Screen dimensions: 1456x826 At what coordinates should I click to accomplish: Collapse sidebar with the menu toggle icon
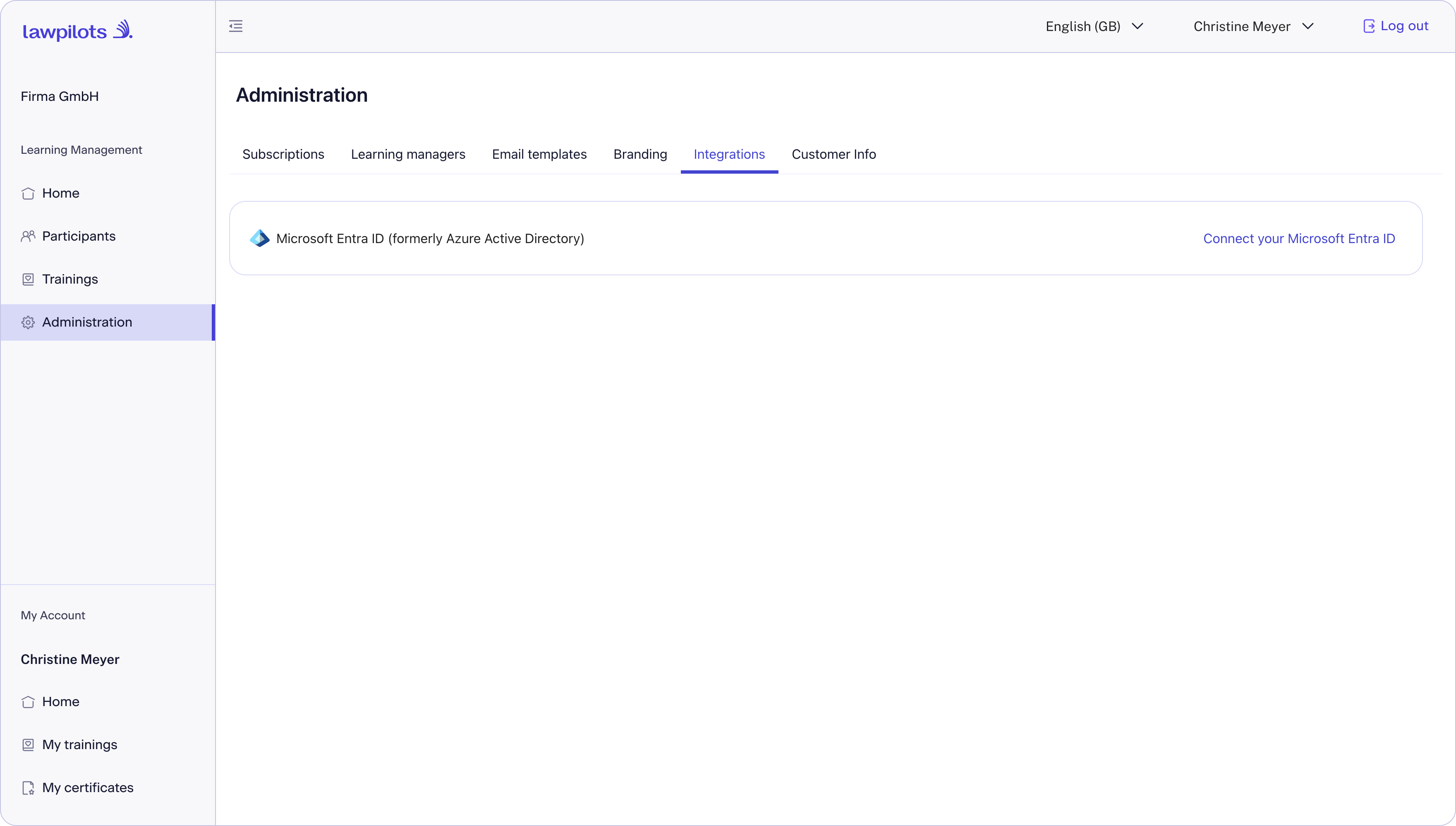point(236,26)
